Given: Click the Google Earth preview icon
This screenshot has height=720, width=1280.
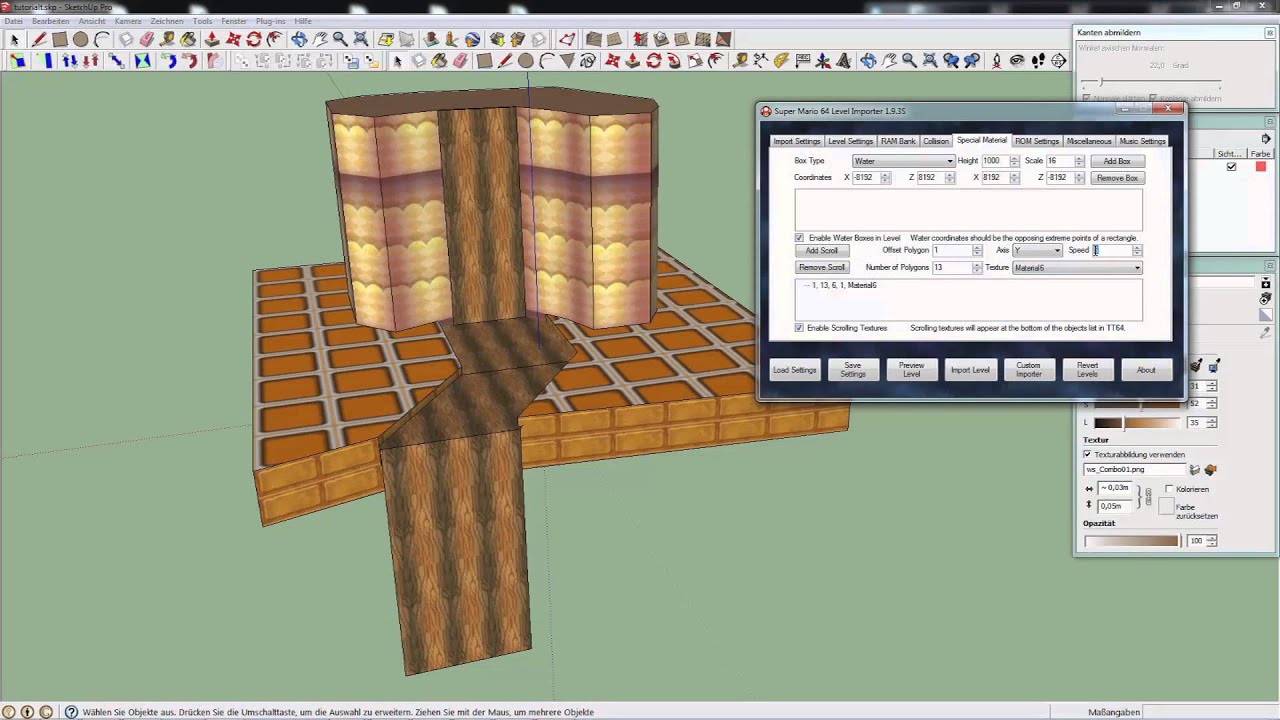Looking at the screenshot, I should (471, 39).
